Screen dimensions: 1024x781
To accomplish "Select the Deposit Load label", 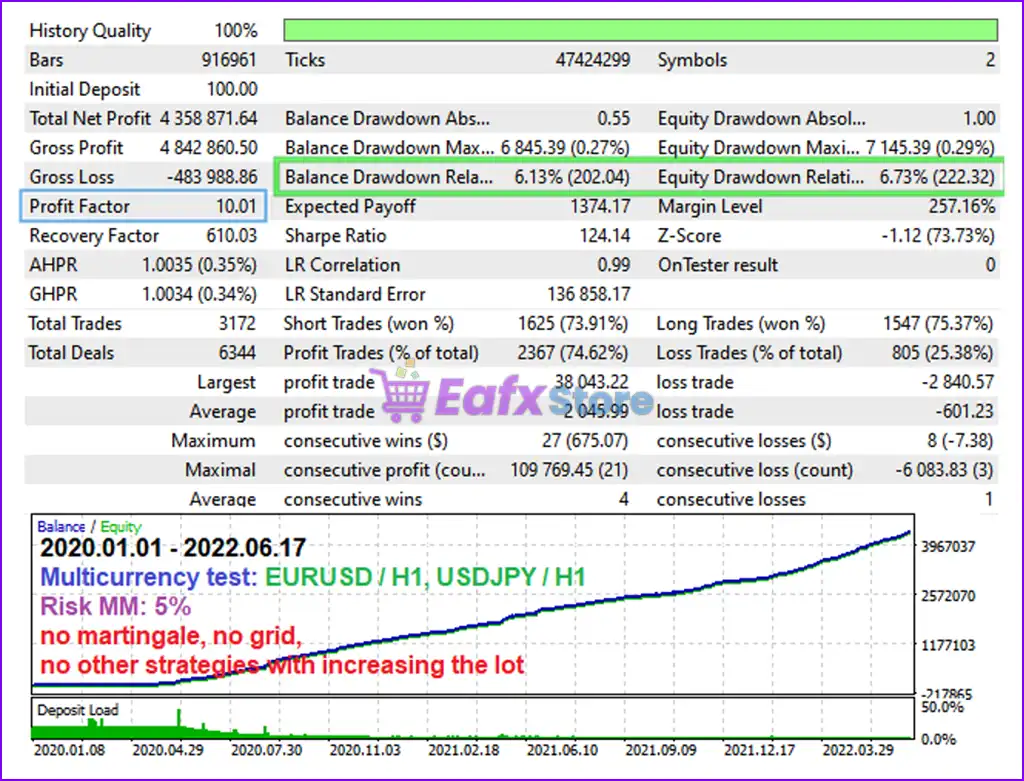I will pyautogui.click(x=78, y=710).
